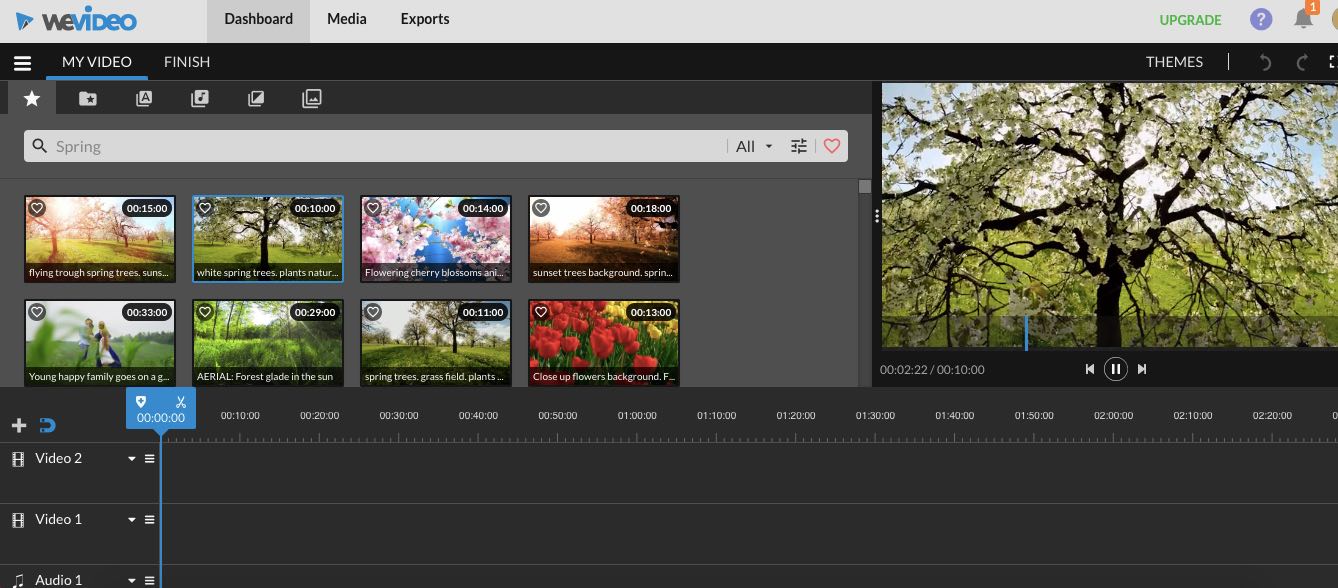Switch to the FINISH tab
Screen dimensions: 1338x588
point(187,62)
